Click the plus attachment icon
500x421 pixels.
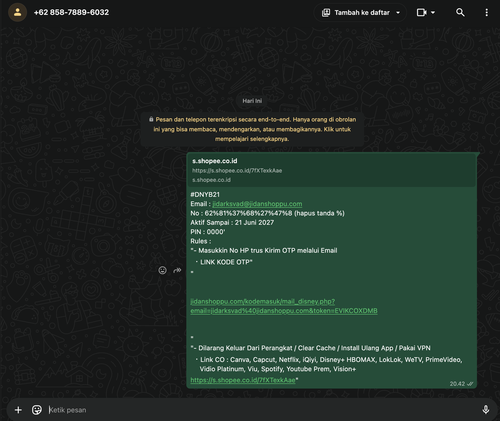pos(18,410)
